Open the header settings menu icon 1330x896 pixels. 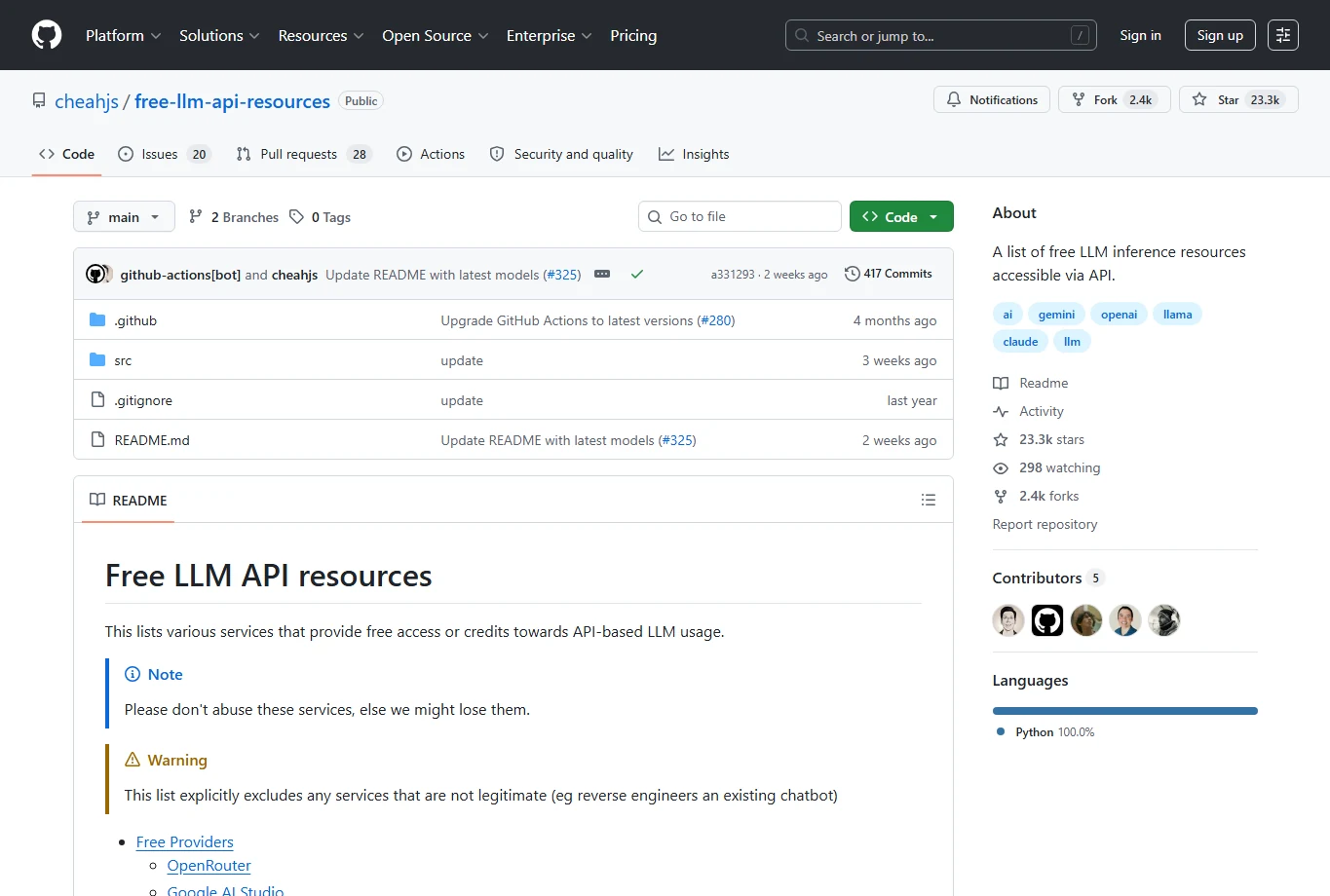click(x=1283, y=35)
